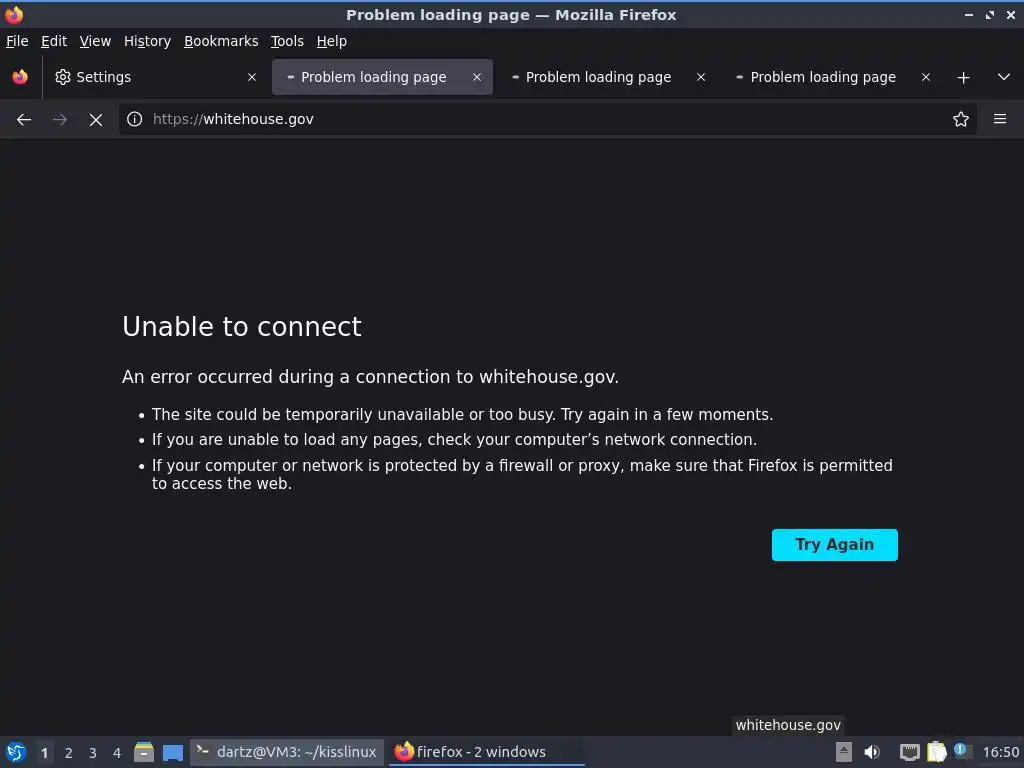Switch to the Settings tab
This screenshot has height=768, width=1024.
pos(157,77)
